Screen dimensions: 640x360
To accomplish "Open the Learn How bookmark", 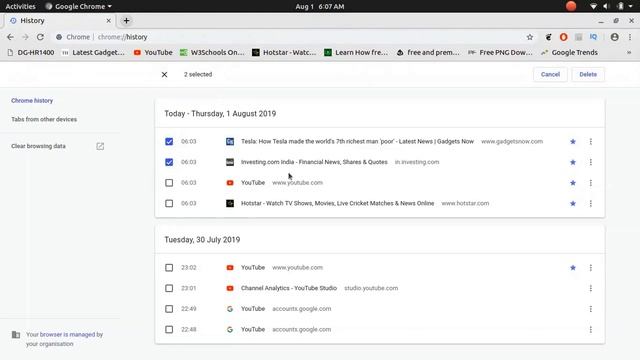I will 356,52.
